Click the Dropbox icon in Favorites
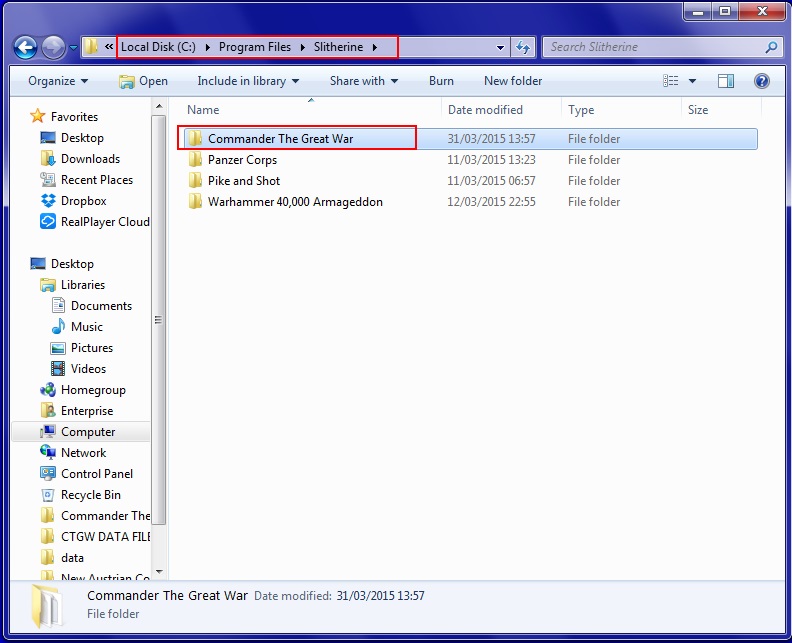The image size is (792, 643). 48,201
